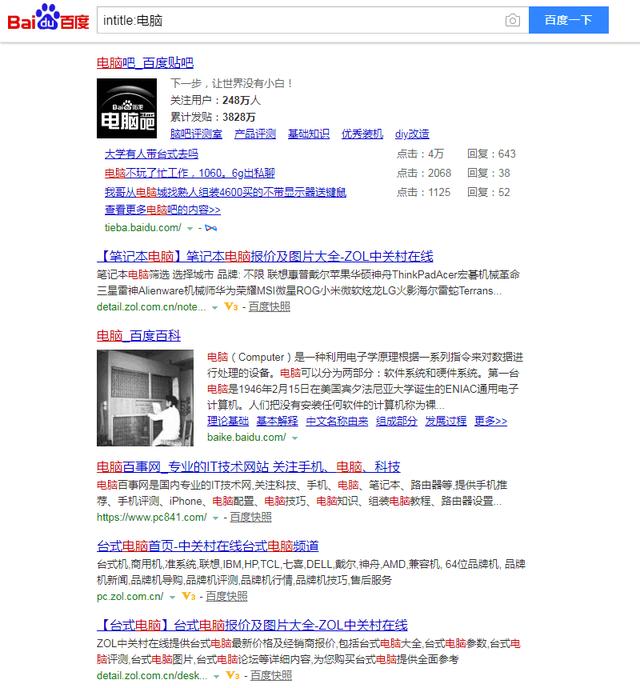The height and width of the screenshot is (688, 640).
Task: Open the 电脑百事网_专业的IT技术网站 result
Action: tap(248, 467)
